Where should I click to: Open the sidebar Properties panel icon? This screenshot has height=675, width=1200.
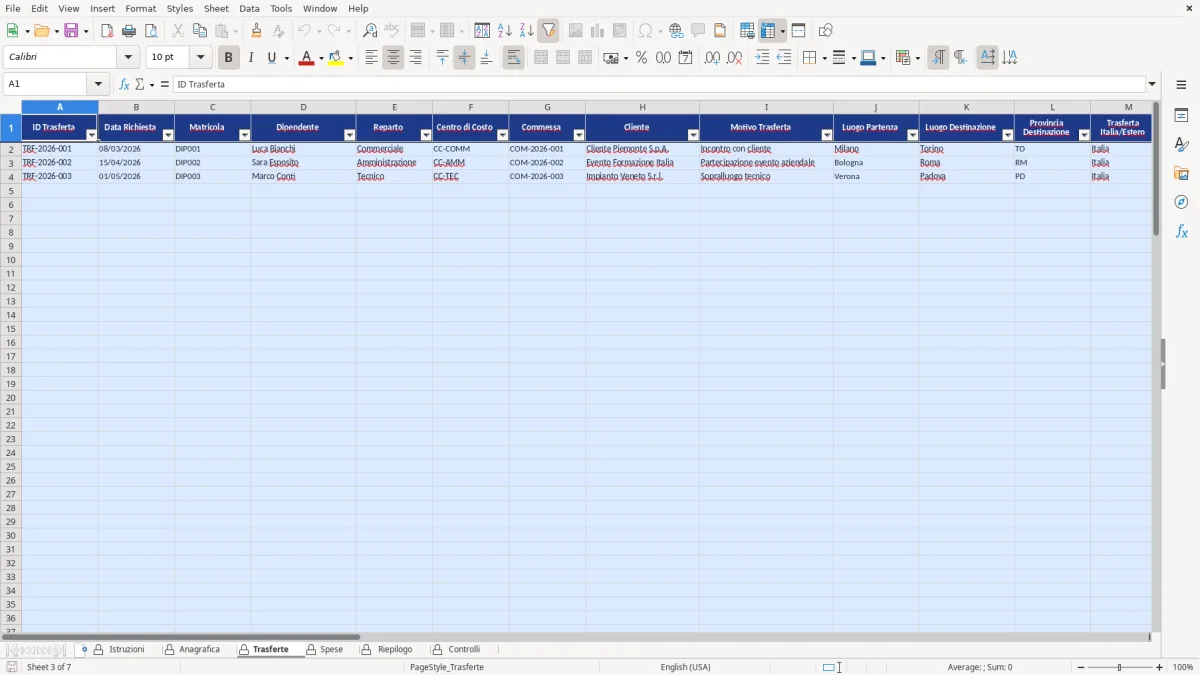click(1181, 116)
